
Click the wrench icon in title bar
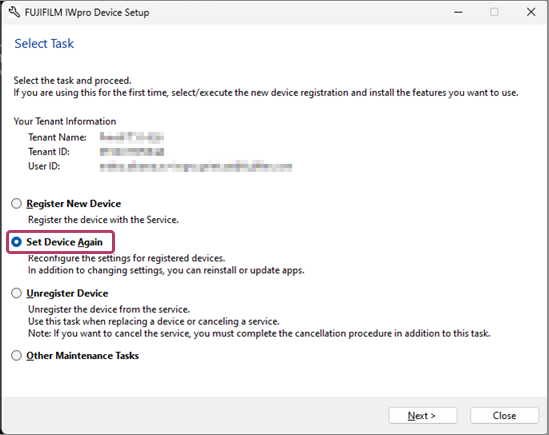coord(14,12)
